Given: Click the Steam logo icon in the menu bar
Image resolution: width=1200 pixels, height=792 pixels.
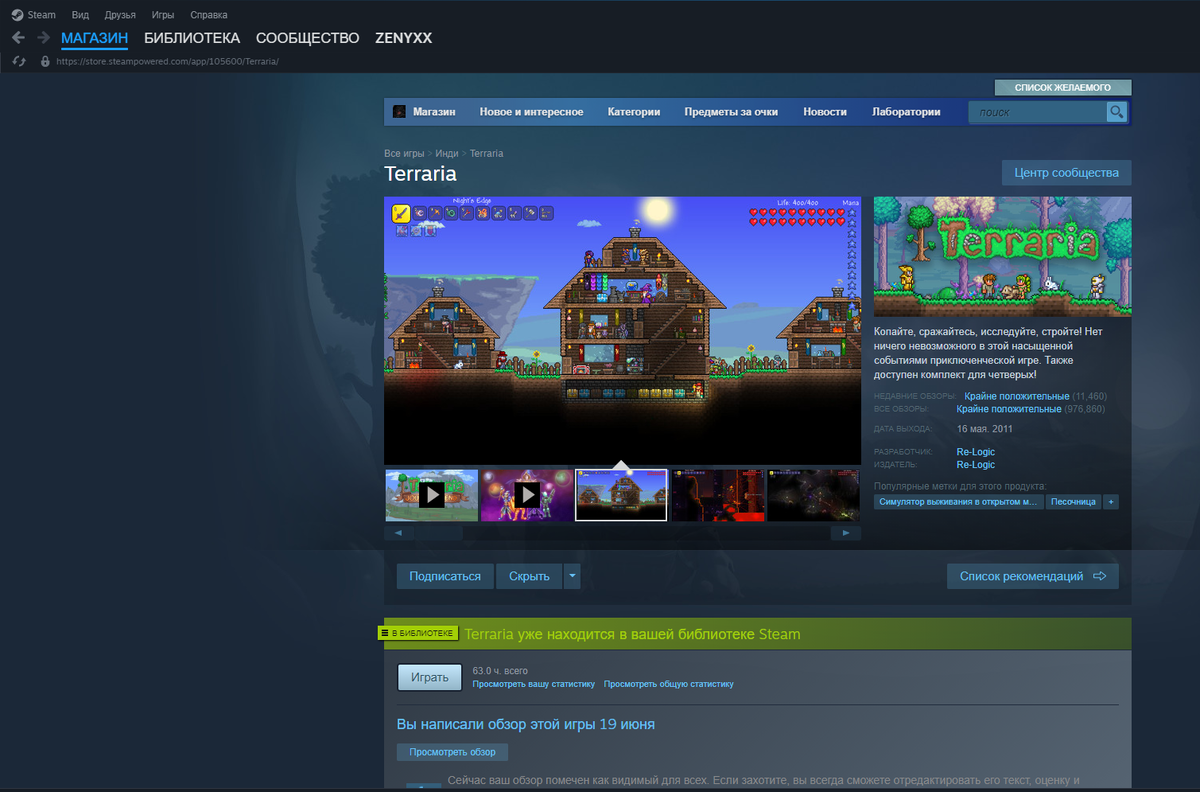Looking at the screenshot, I should [x=17, y=14].
